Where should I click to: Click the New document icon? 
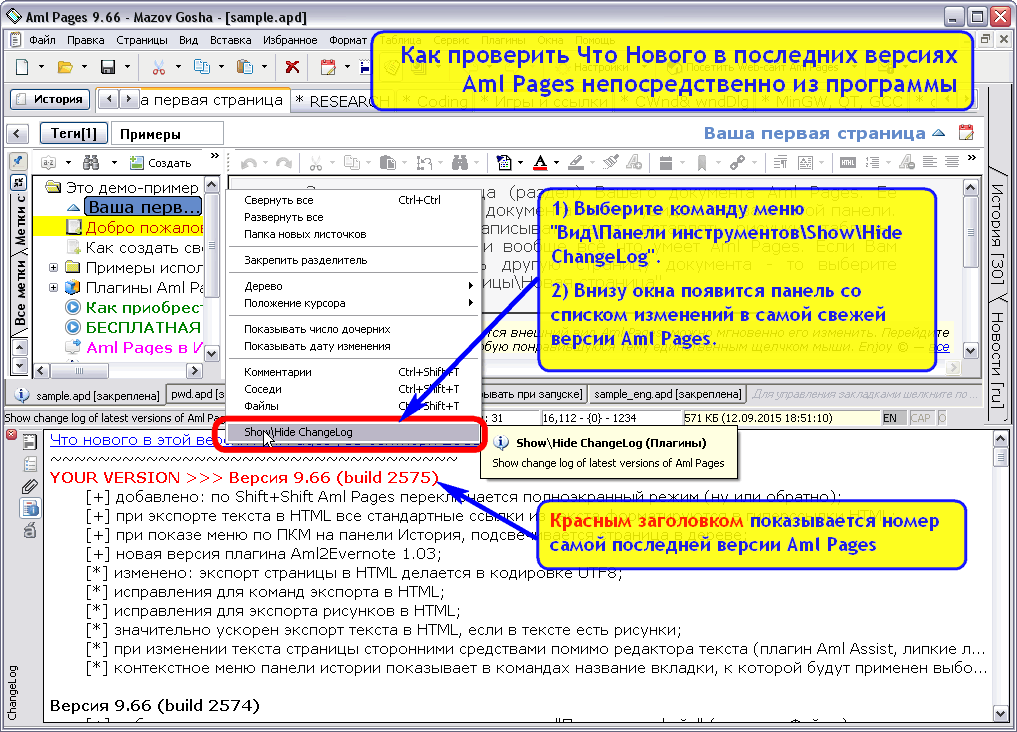pyautogui.click(x=22, y=67)
